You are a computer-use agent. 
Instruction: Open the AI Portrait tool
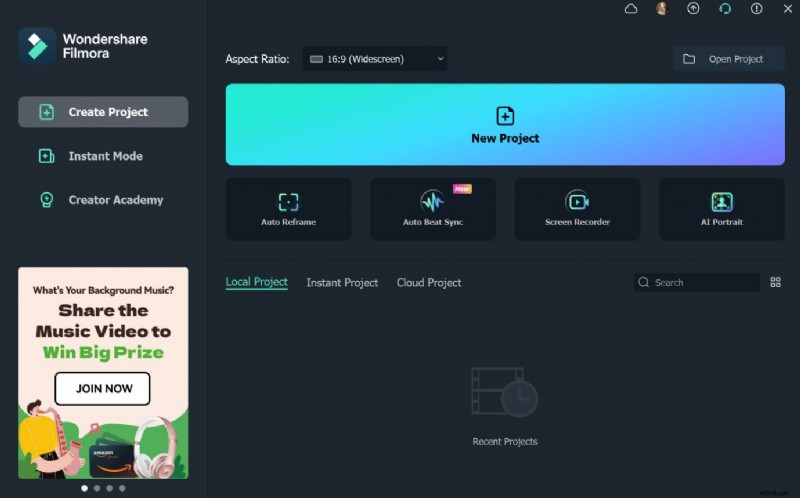pyautogui.click(x=721, y=209)
